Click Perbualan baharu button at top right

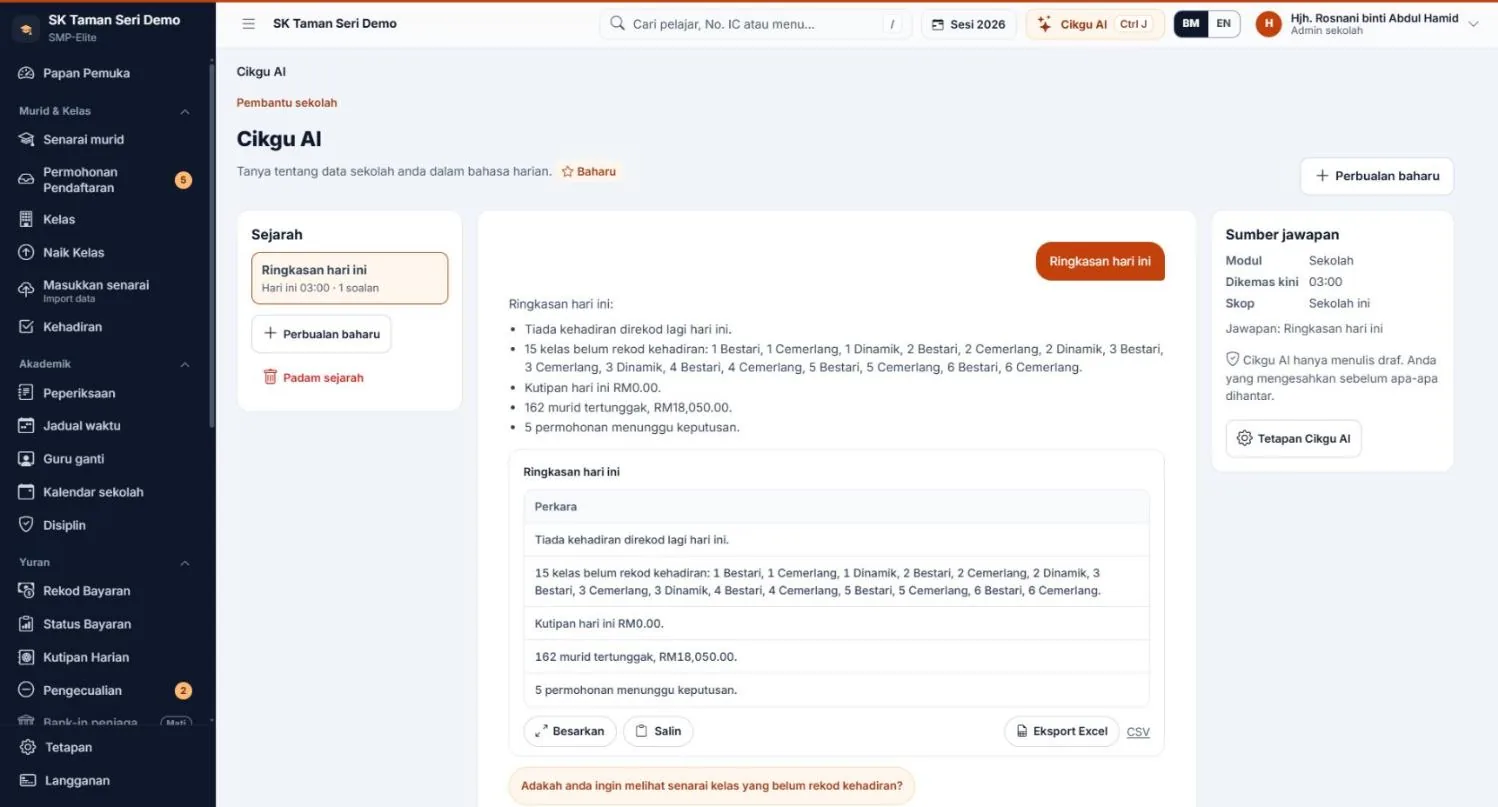click(1377, 176)
